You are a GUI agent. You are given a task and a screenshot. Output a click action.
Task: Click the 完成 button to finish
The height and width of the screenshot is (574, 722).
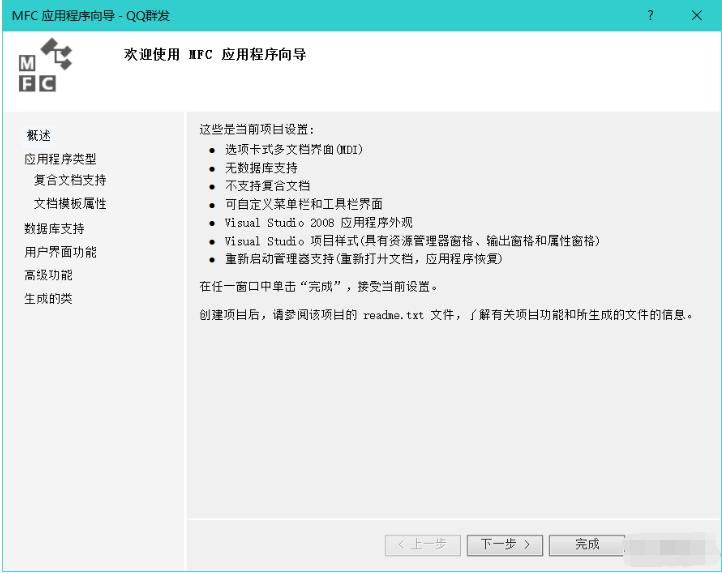click(x=587, y=545)
